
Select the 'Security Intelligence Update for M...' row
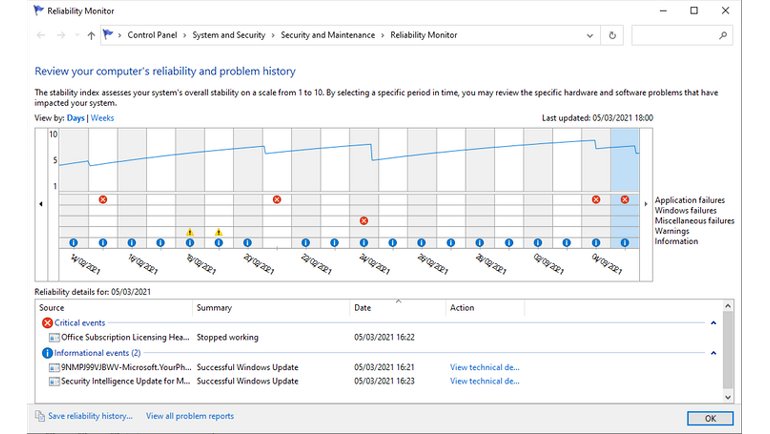click(379, 381)
